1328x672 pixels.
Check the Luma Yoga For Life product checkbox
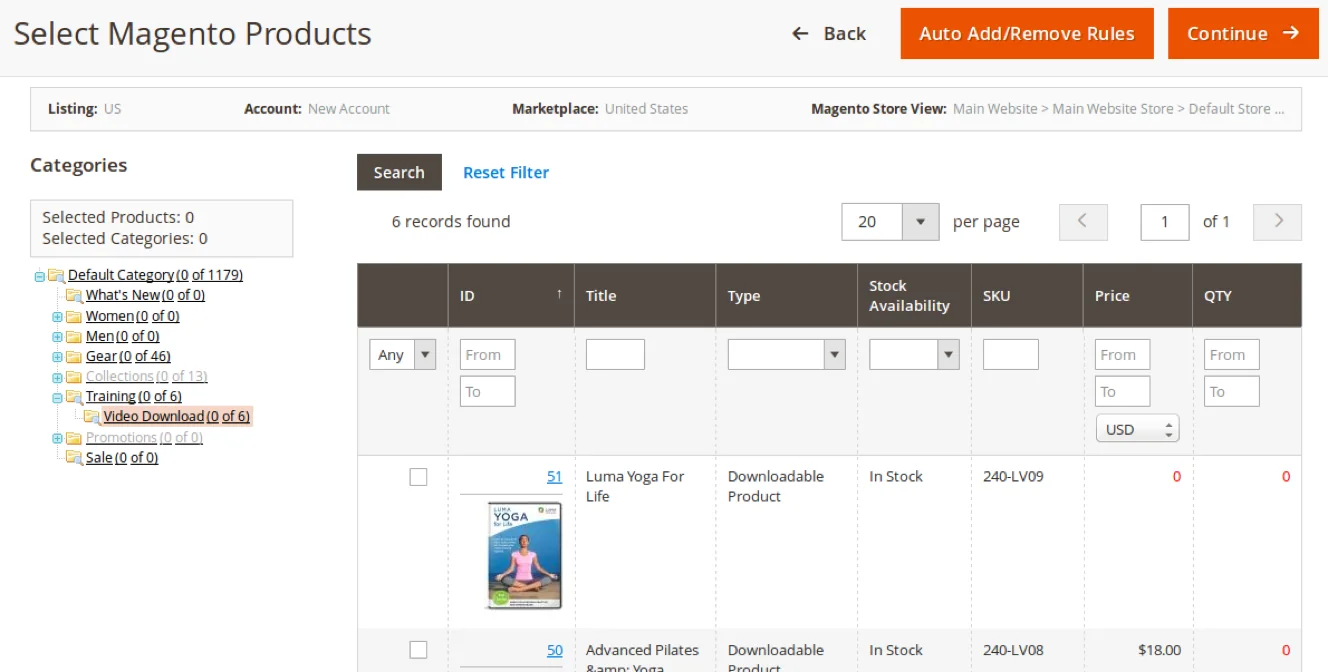(418, 477)
